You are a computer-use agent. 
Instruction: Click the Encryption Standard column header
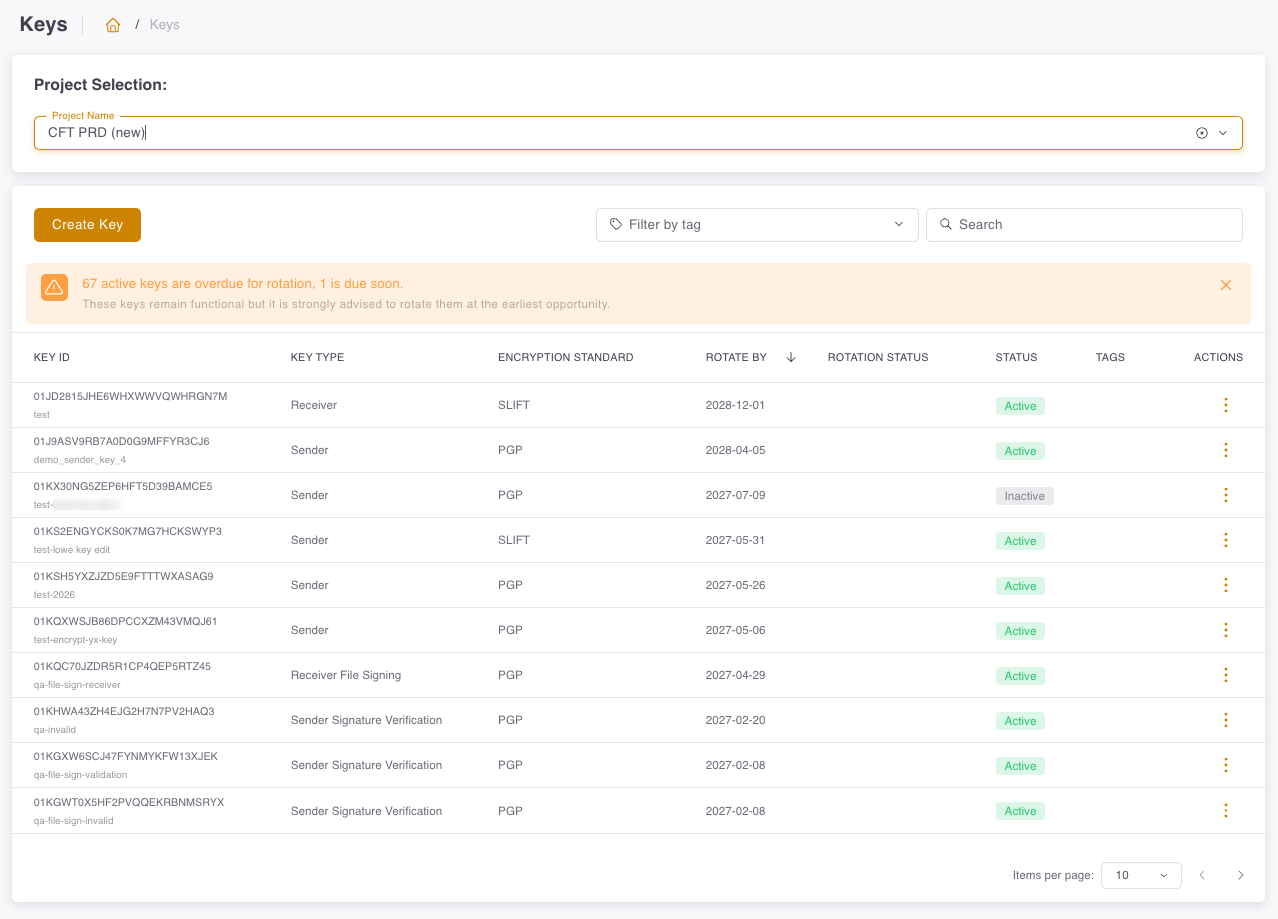click(565, 357)
